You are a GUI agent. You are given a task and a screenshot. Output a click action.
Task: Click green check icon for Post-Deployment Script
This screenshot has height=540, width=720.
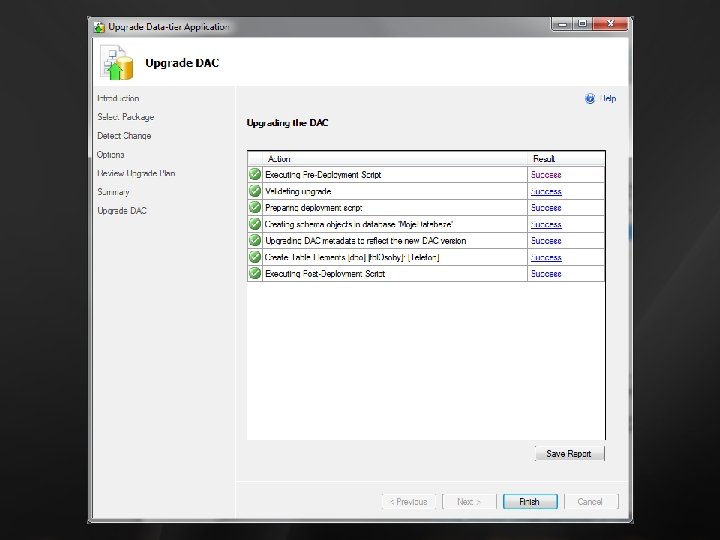[x=255, y=274]
